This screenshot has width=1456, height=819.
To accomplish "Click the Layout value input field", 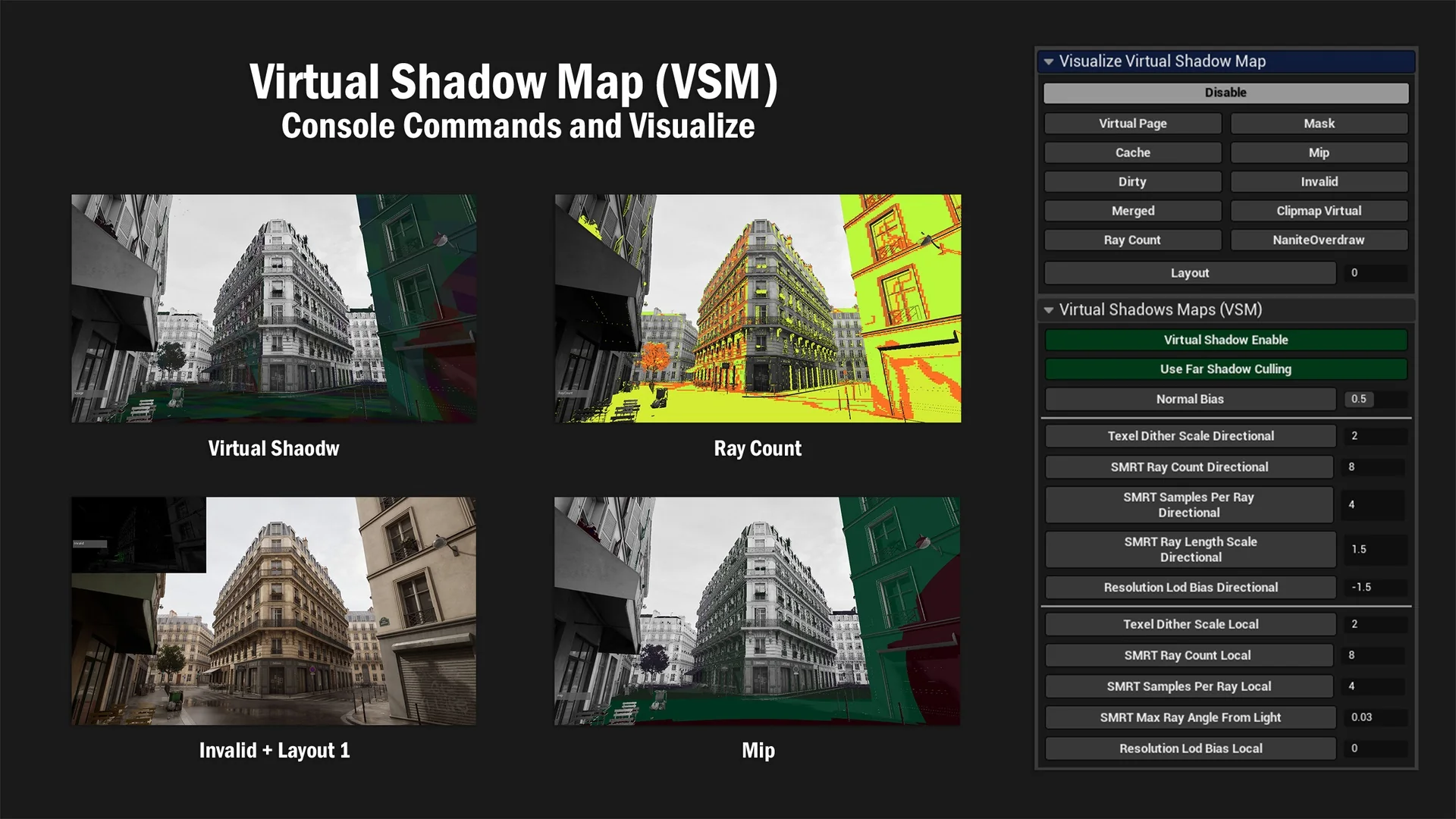I will (1376, 273).
